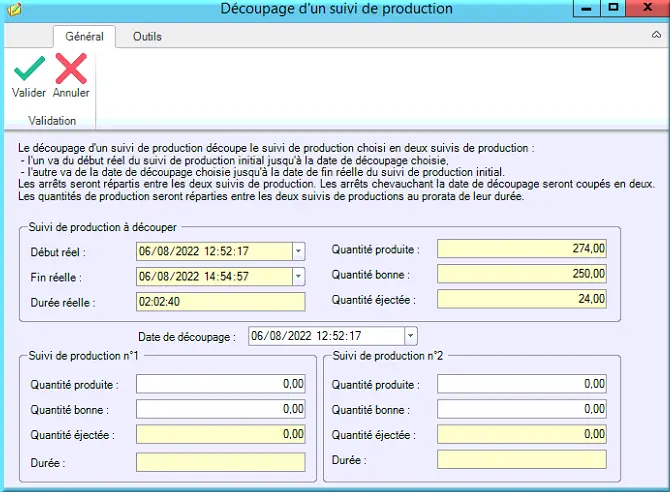
Task: Click the application icon in title bar
Action: tap(14, 9)
